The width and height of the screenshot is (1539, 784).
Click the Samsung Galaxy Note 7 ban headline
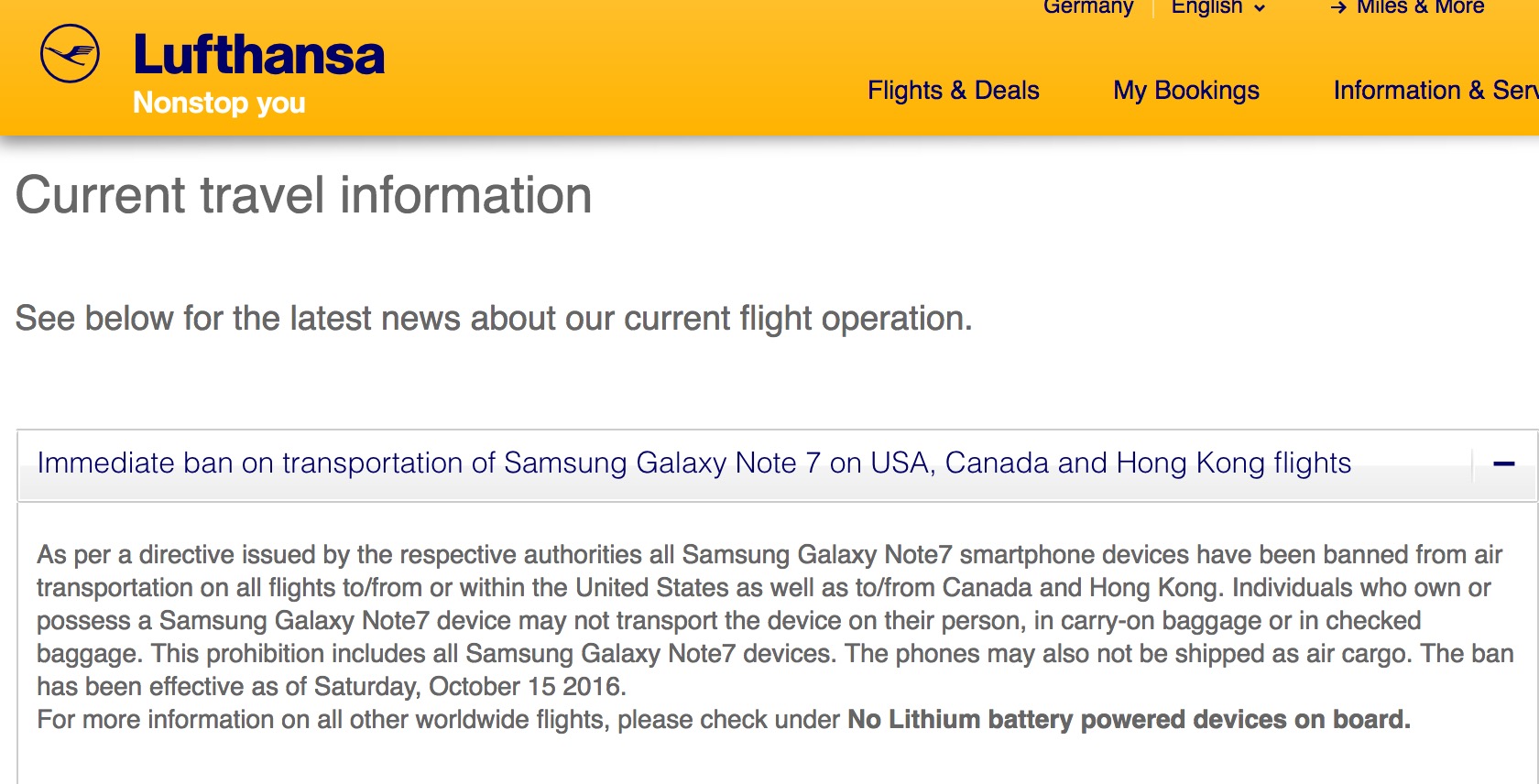694,463
